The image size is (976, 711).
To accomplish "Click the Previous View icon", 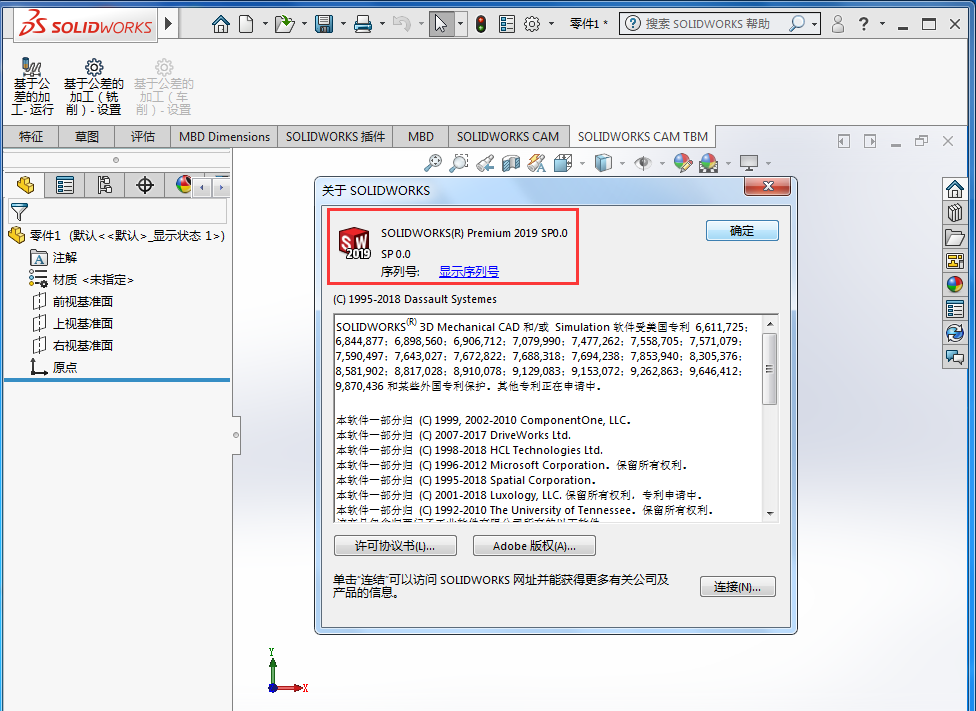I will point(485,163).
